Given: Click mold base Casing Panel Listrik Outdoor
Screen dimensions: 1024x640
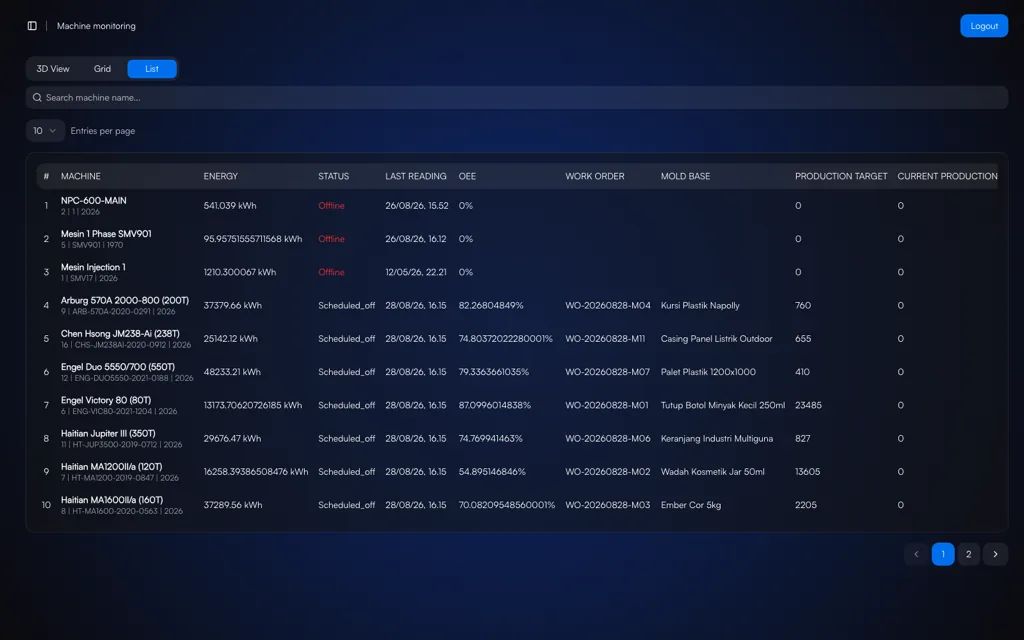Looking at the screenshot, I should [716, 339].
